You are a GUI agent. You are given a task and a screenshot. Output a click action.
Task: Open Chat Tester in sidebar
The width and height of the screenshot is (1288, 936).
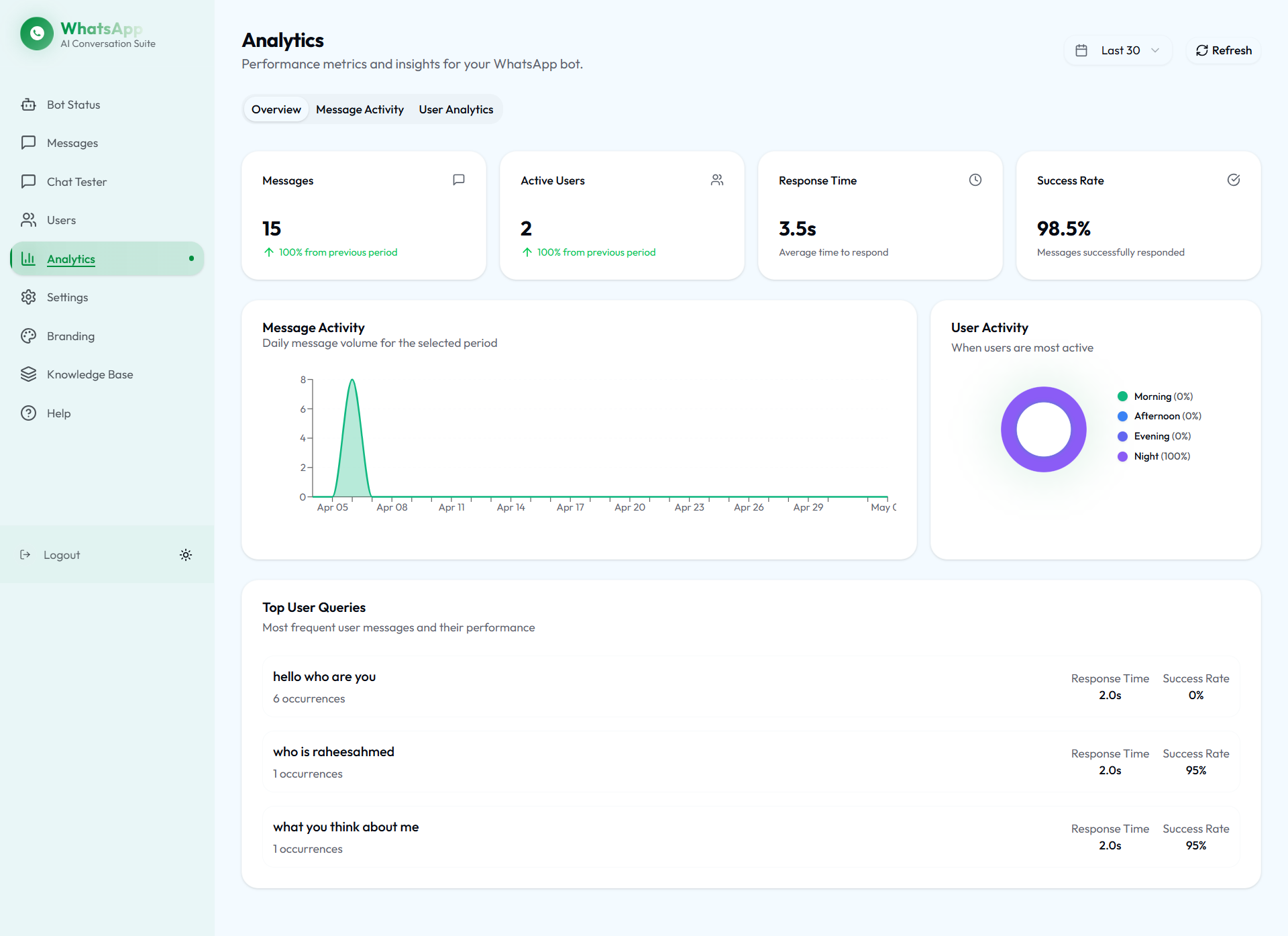click(x=76, y=182)
